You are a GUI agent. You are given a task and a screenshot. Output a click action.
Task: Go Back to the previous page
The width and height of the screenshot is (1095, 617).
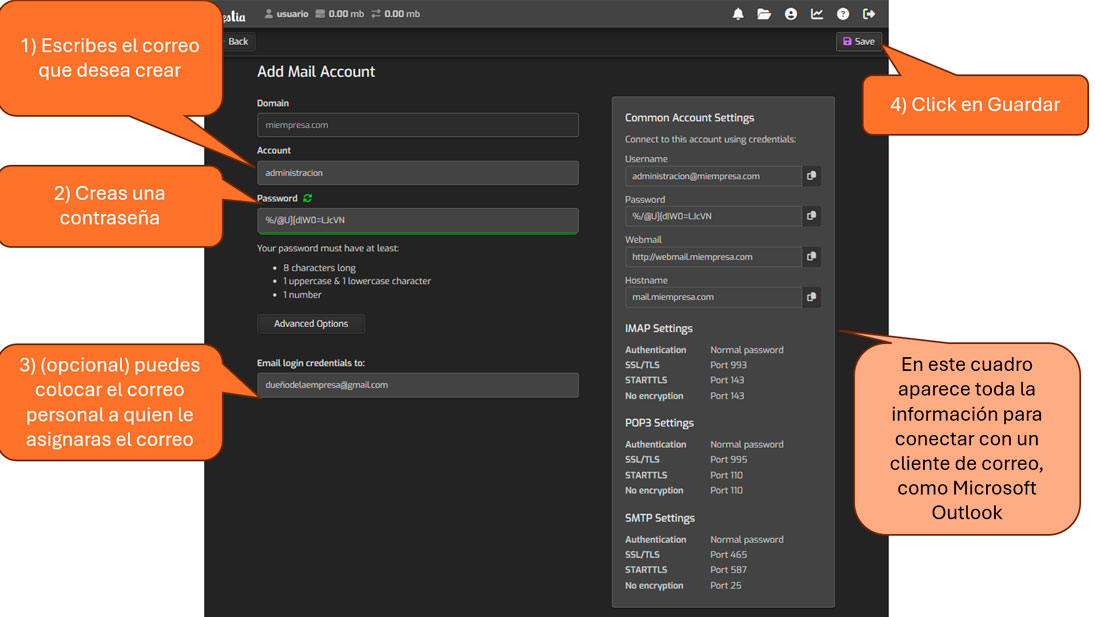tap(237, 41)
